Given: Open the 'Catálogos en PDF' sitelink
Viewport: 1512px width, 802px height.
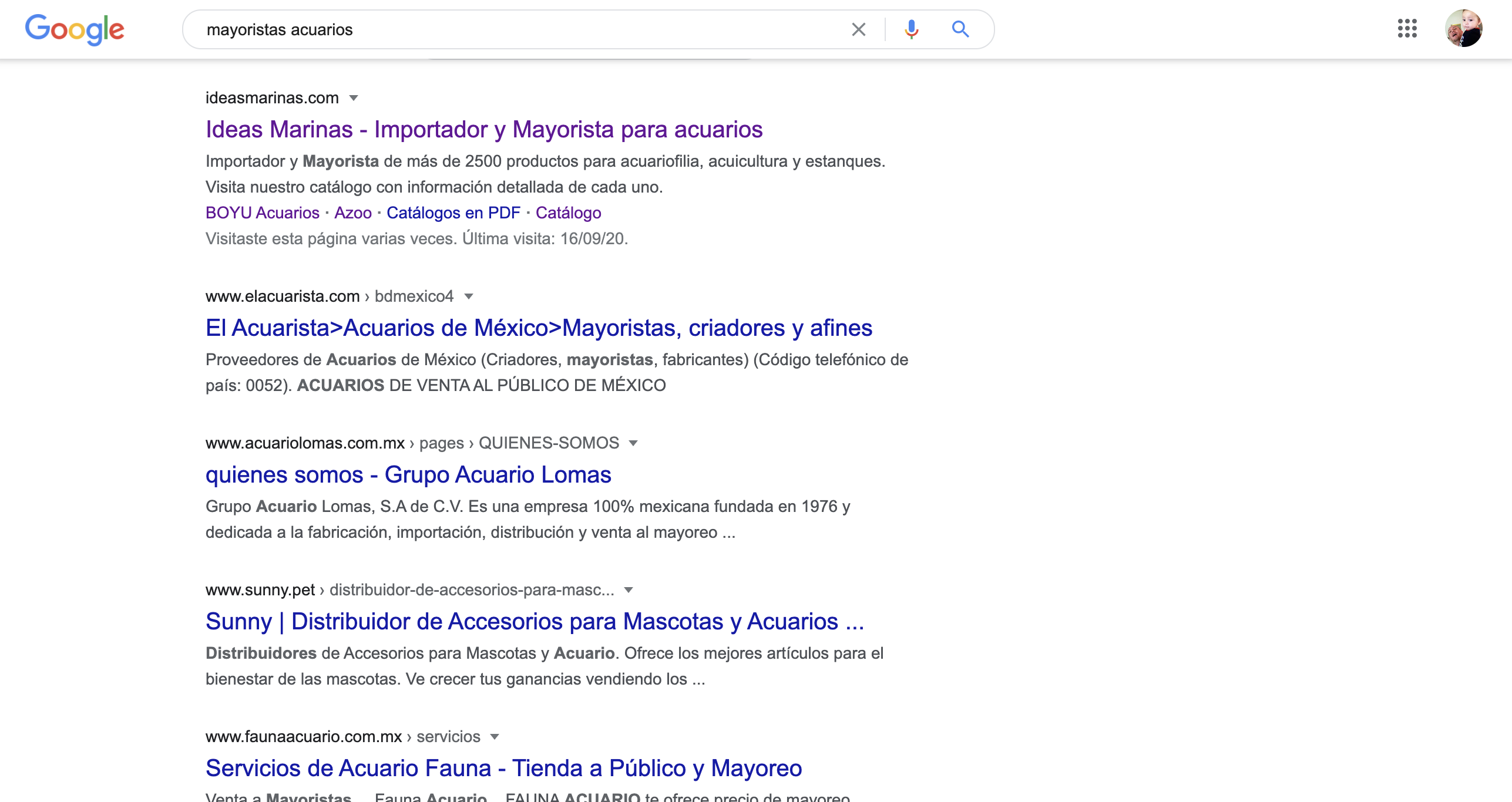Looking at the screenshot, I should (453, 213).
